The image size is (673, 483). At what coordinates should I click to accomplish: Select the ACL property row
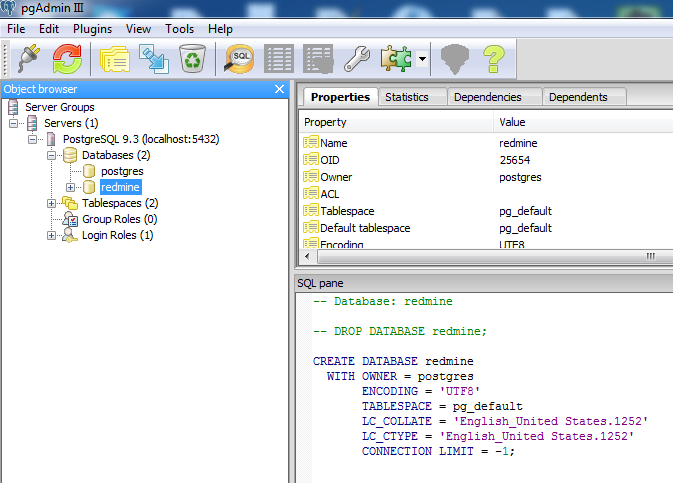[x=486, y=194]
